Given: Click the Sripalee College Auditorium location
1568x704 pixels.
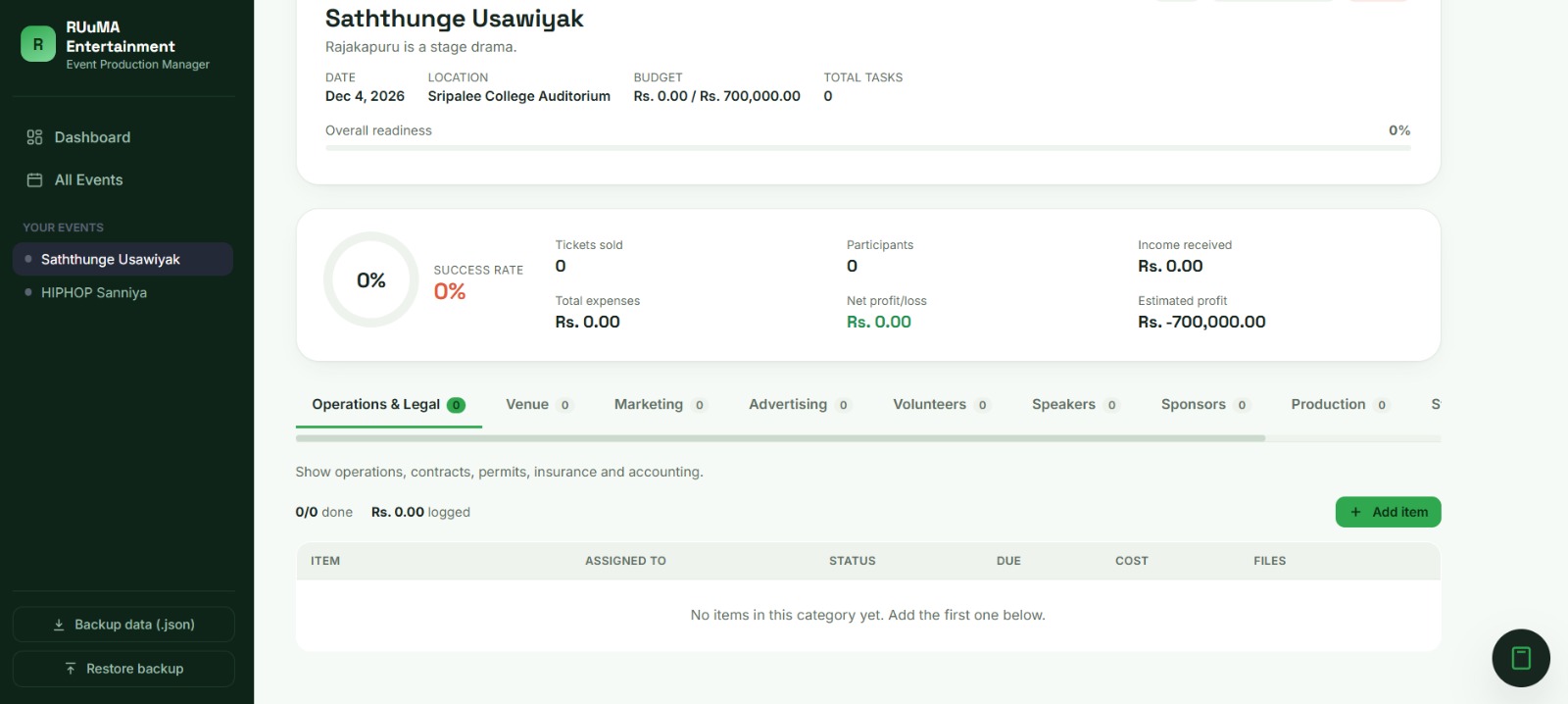Looking at the screenshot, I should [518, 96].
